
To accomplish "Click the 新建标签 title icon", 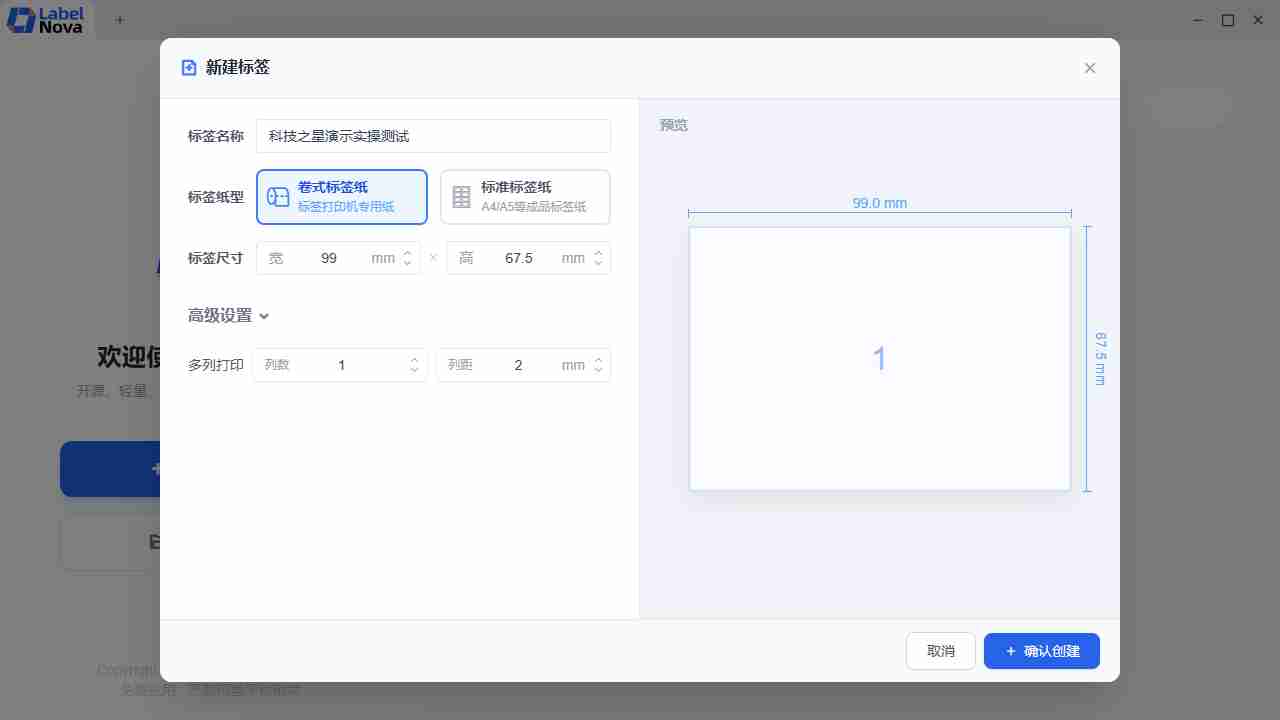I will [189, 68].
